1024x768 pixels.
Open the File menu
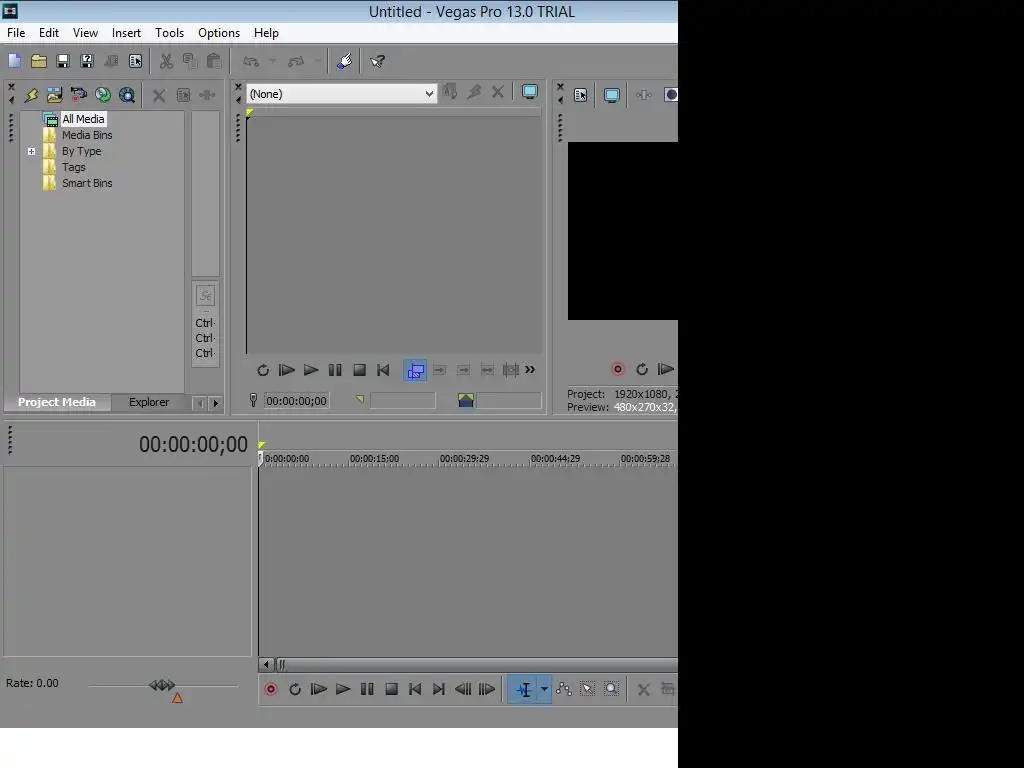pyautogui.click(x=16, y=33)
